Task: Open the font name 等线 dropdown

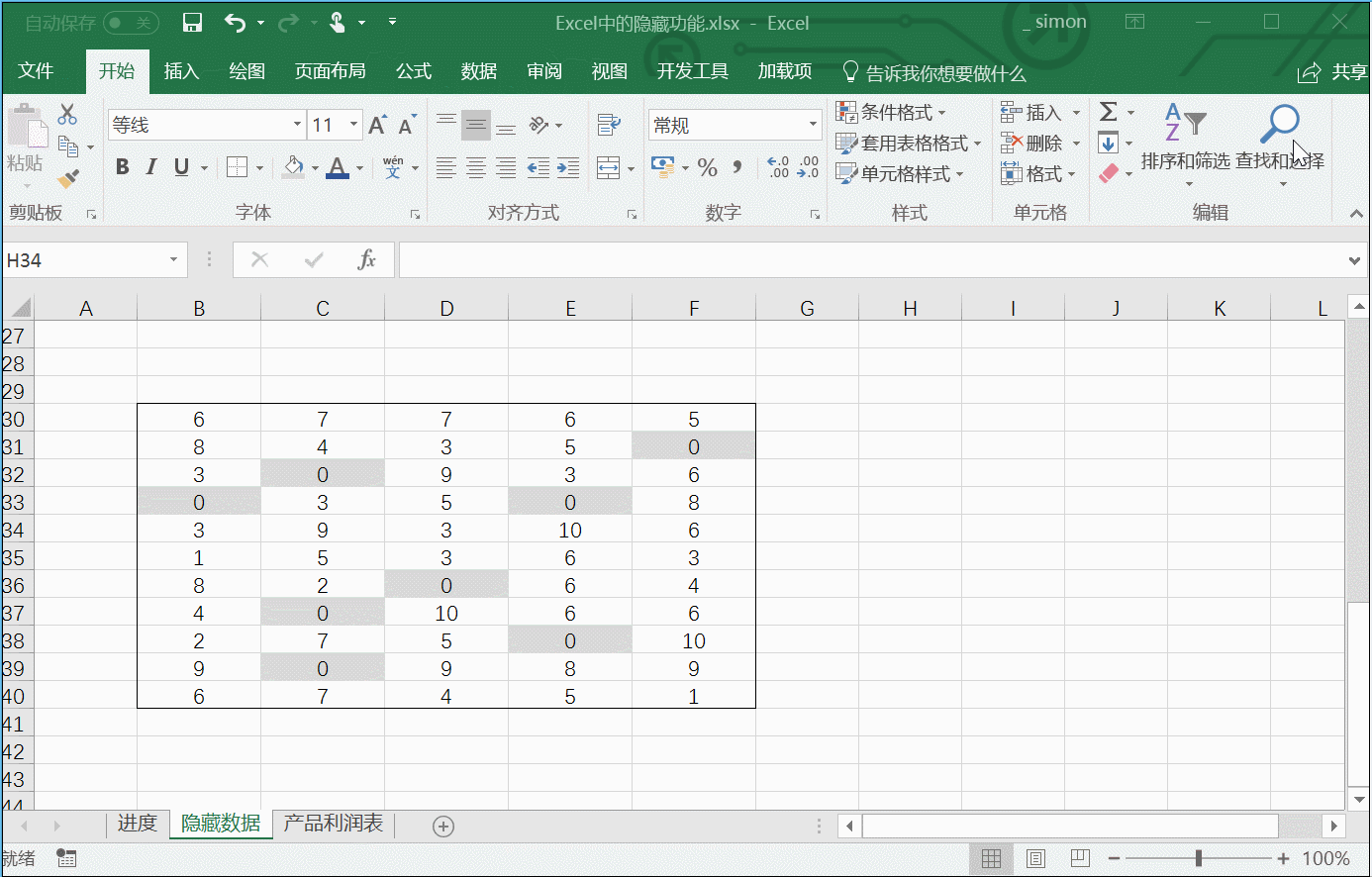Action: click(x=297, y=125)
